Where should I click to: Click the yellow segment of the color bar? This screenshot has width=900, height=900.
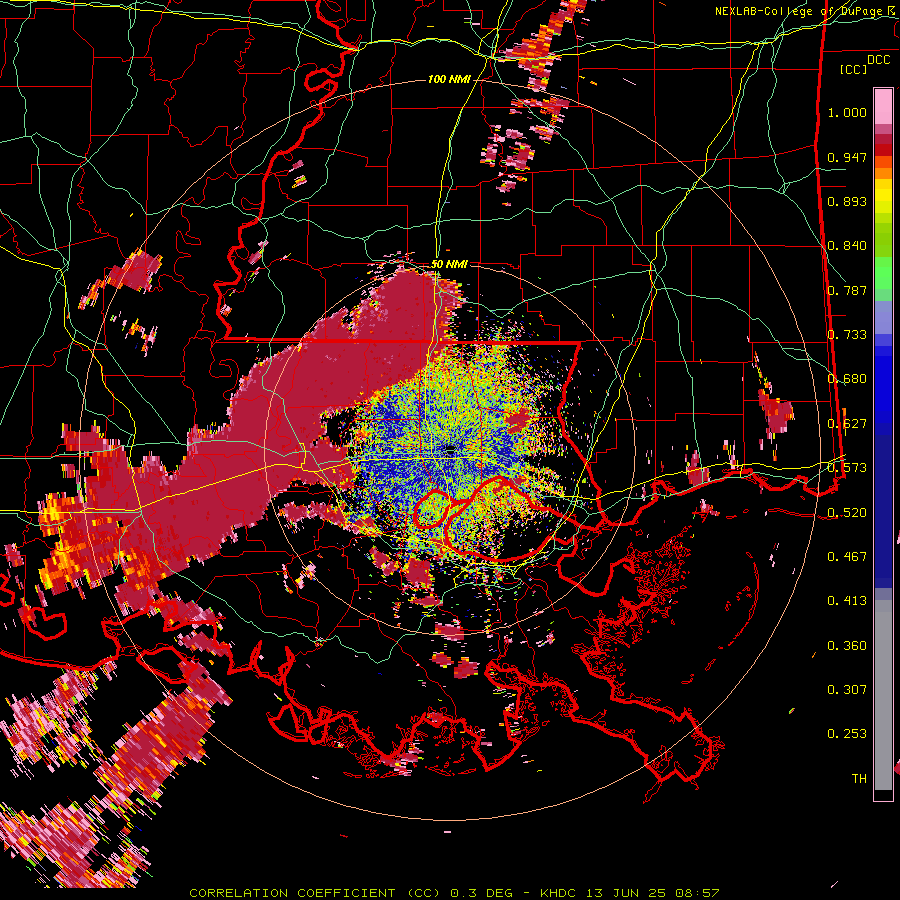[x=883, y=197]
